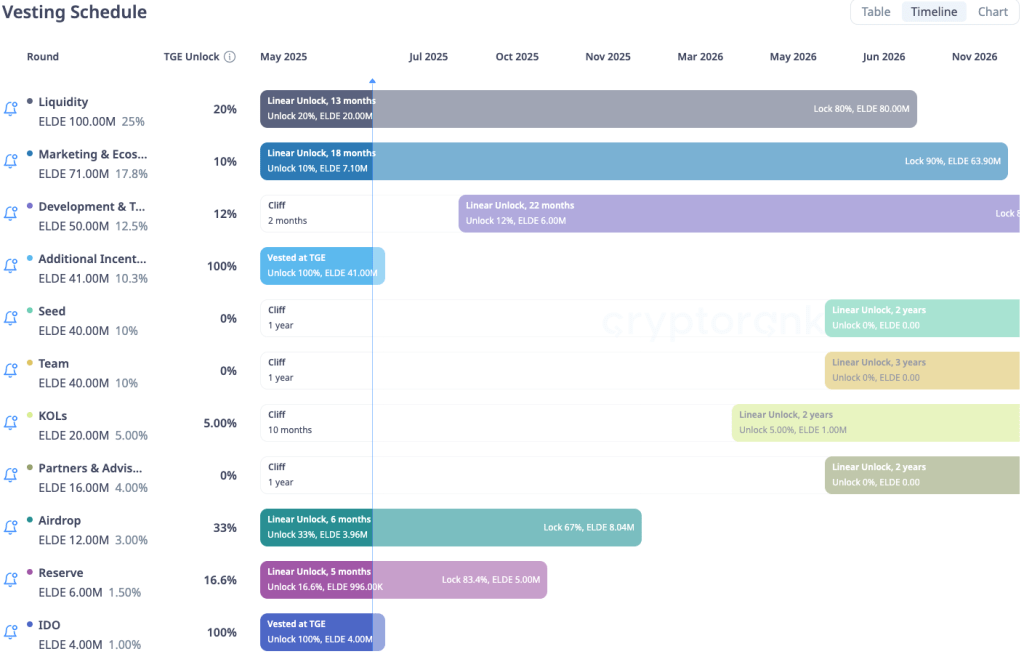This screenshot has height=654, width=1024.
Task: Set an alert bell for the Liquidity round
Action: [x=11, y=108]
